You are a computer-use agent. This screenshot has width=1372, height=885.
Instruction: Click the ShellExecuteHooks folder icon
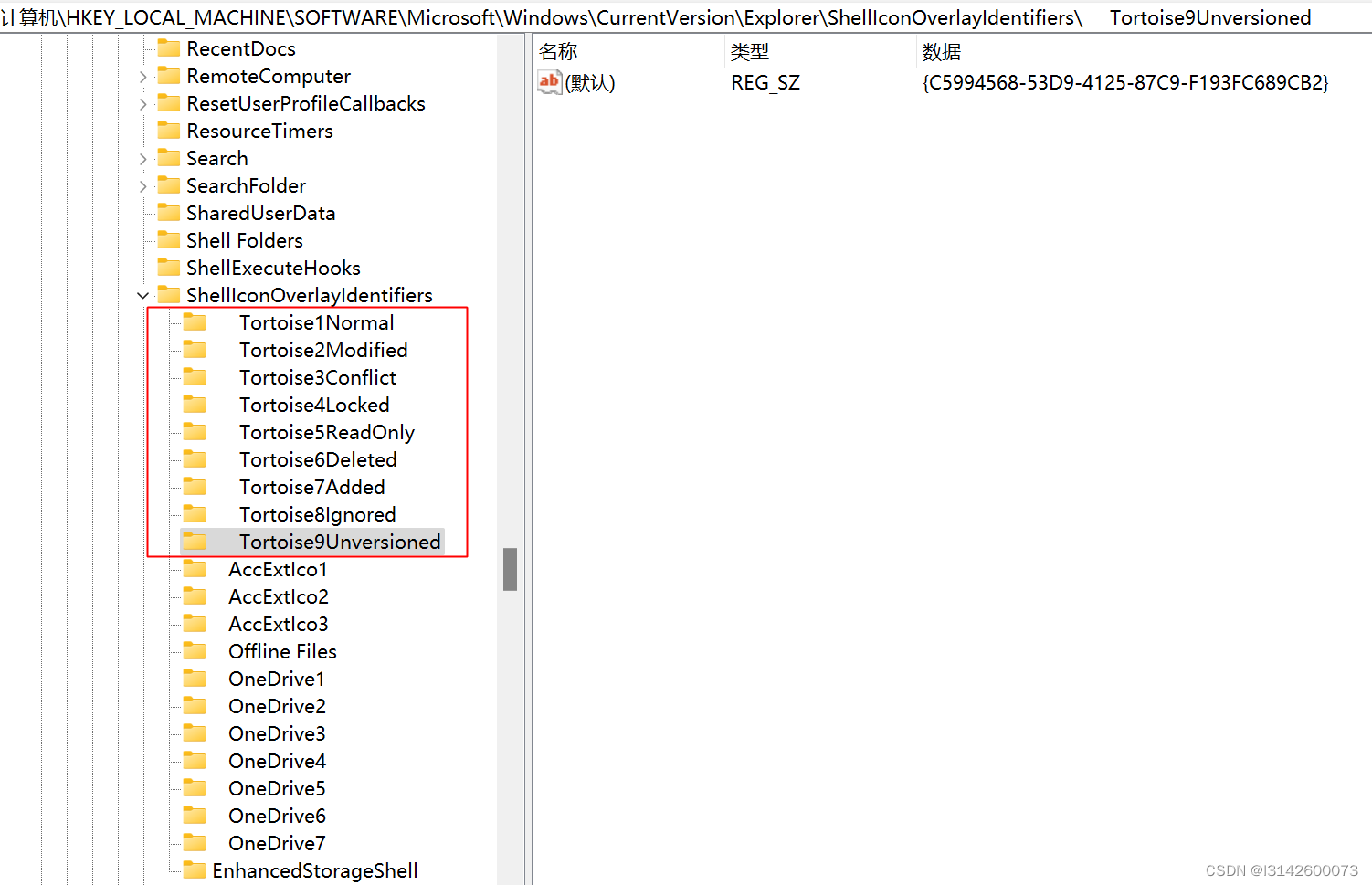[169, 267]
